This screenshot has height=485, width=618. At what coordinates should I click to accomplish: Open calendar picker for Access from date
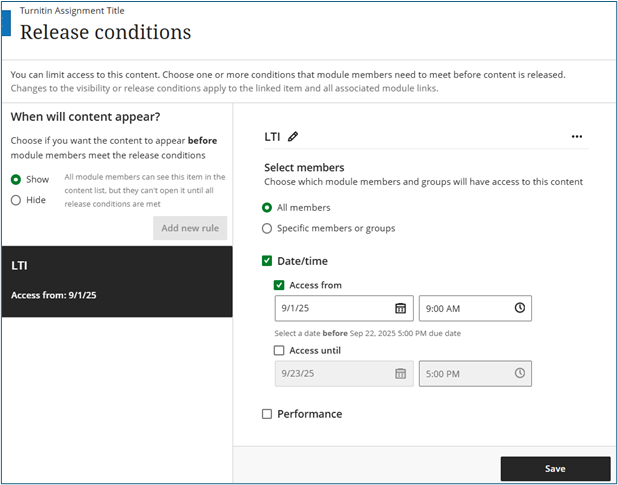click(400, 308)
